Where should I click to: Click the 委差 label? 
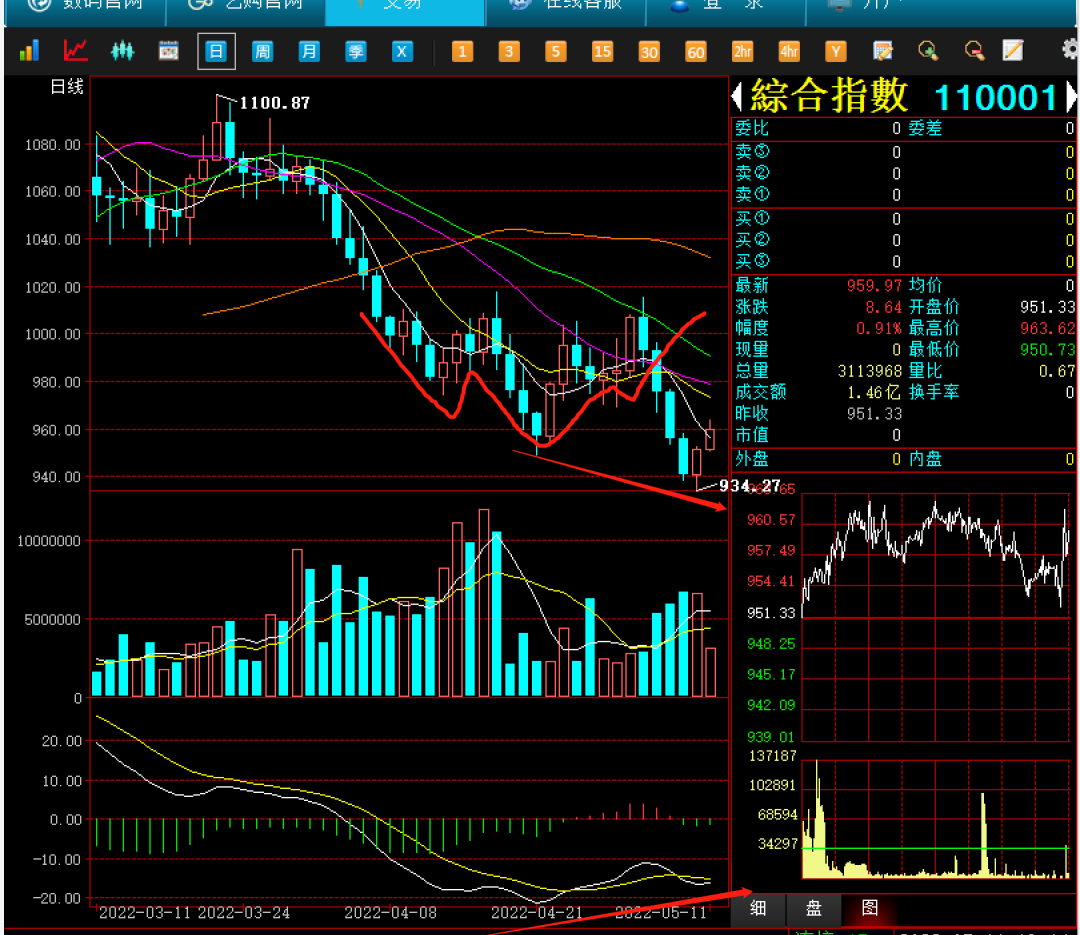pos(925,129)
